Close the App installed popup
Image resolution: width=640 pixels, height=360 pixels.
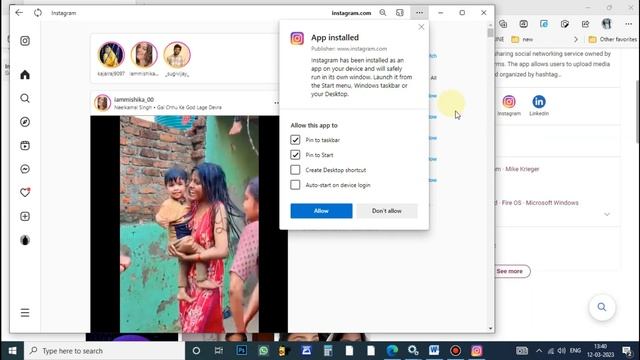tap(421, 27)
